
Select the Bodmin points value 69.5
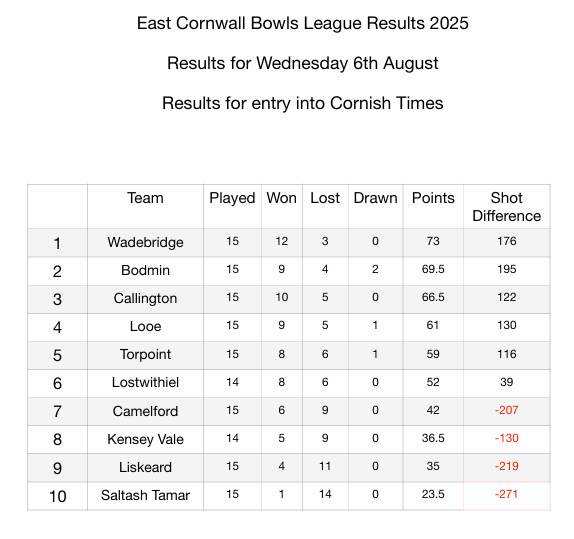433,270
